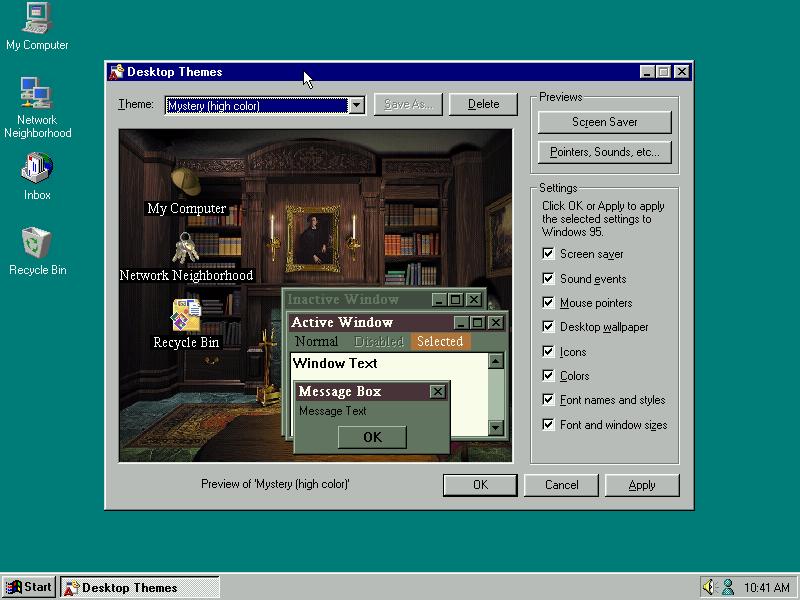Uncheck the Colors setting

point(548,376)
